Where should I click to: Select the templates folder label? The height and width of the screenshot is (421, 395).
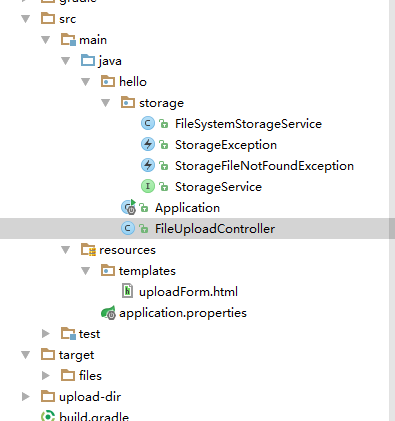pyautogui.click(x=147, y=271)
